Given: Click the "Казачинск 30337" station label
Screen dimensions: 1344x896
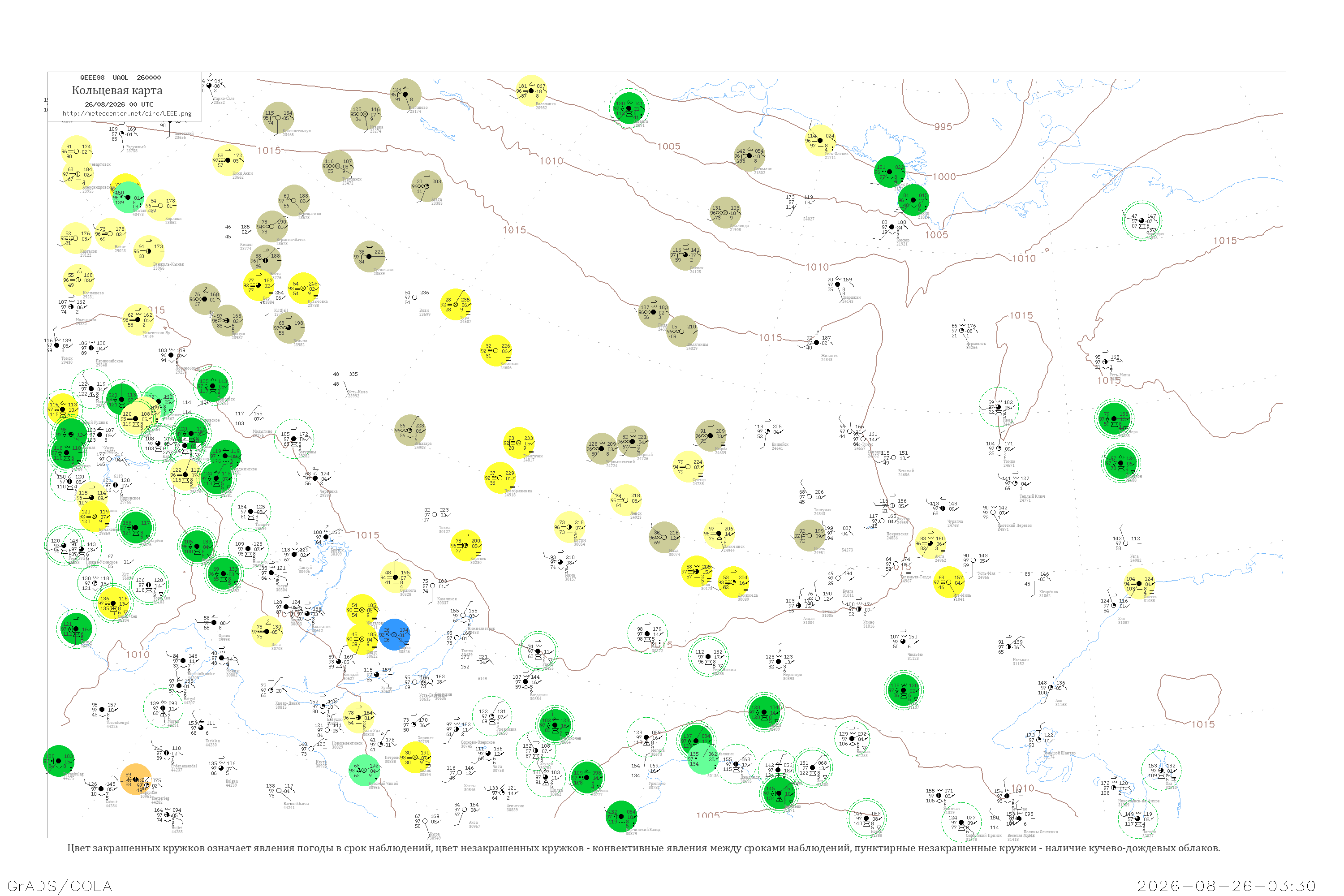Looking at the screenshot, I should [x=447, y=601].
